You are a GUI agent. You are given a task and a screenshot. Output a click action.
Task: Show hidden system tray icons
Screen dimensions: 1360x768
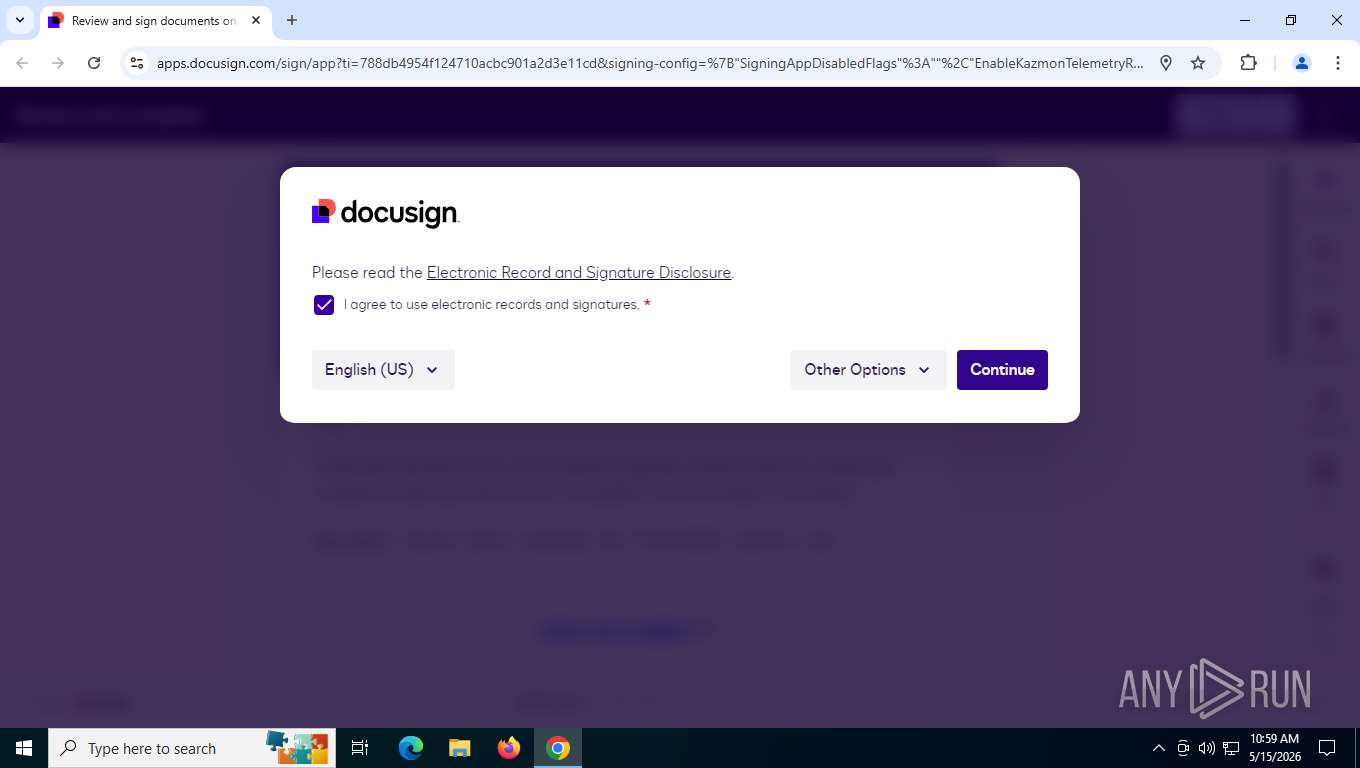(x=1159, y=748)
